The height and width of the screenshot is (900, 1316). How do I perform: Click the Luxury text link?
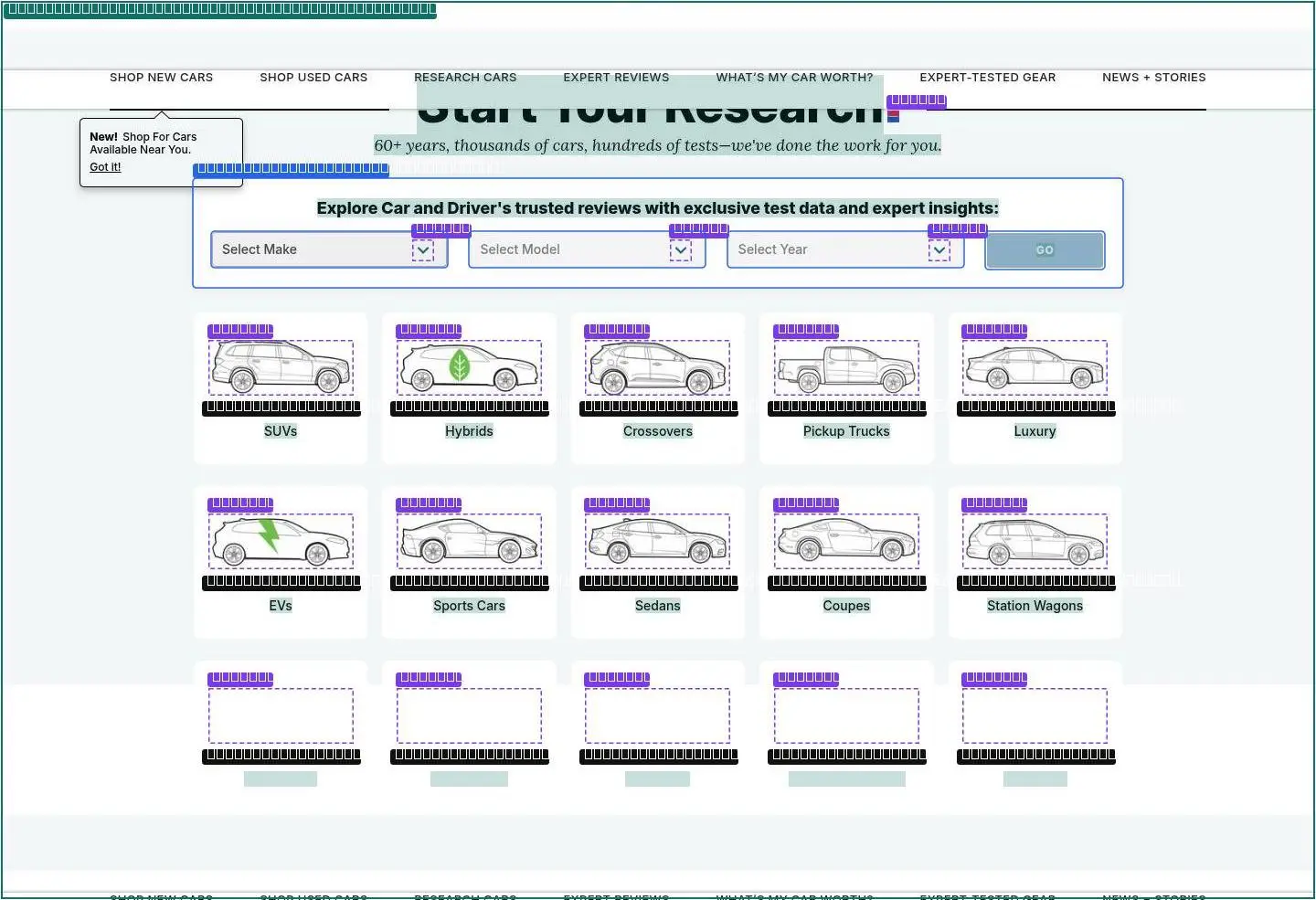(x=1035, y=431)
